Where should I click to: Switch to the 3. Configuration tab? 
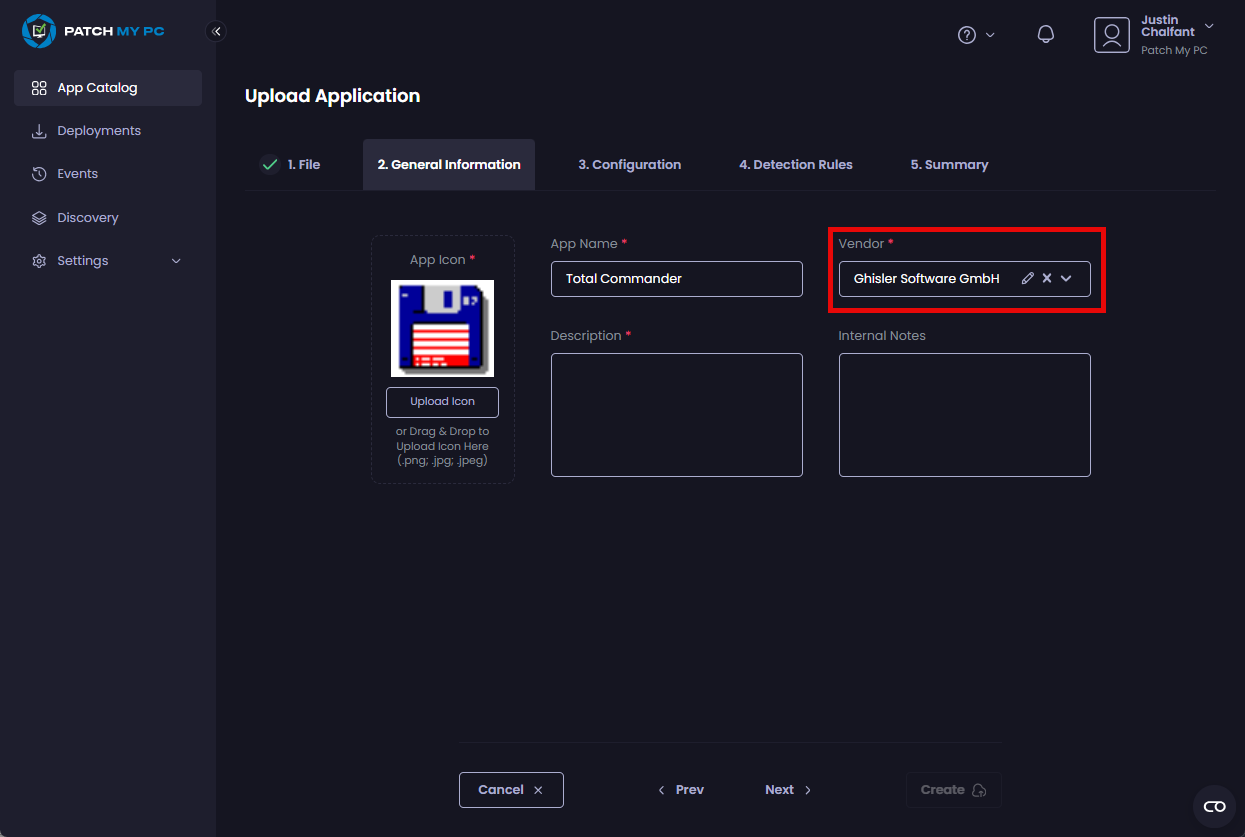pos(629,165)
